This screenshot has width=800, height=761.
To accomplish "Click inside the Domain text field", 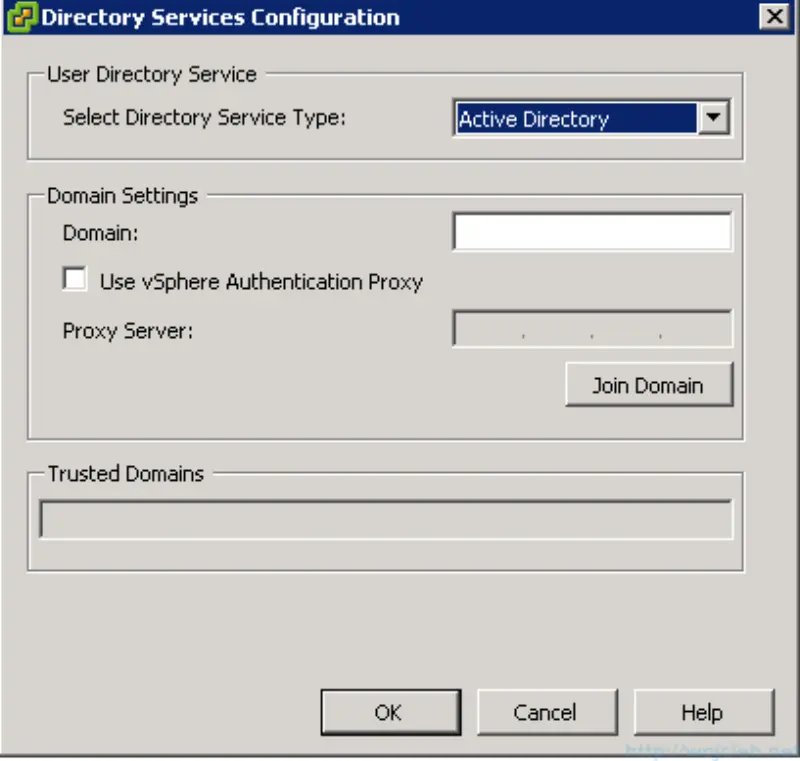I will (590, 231).
